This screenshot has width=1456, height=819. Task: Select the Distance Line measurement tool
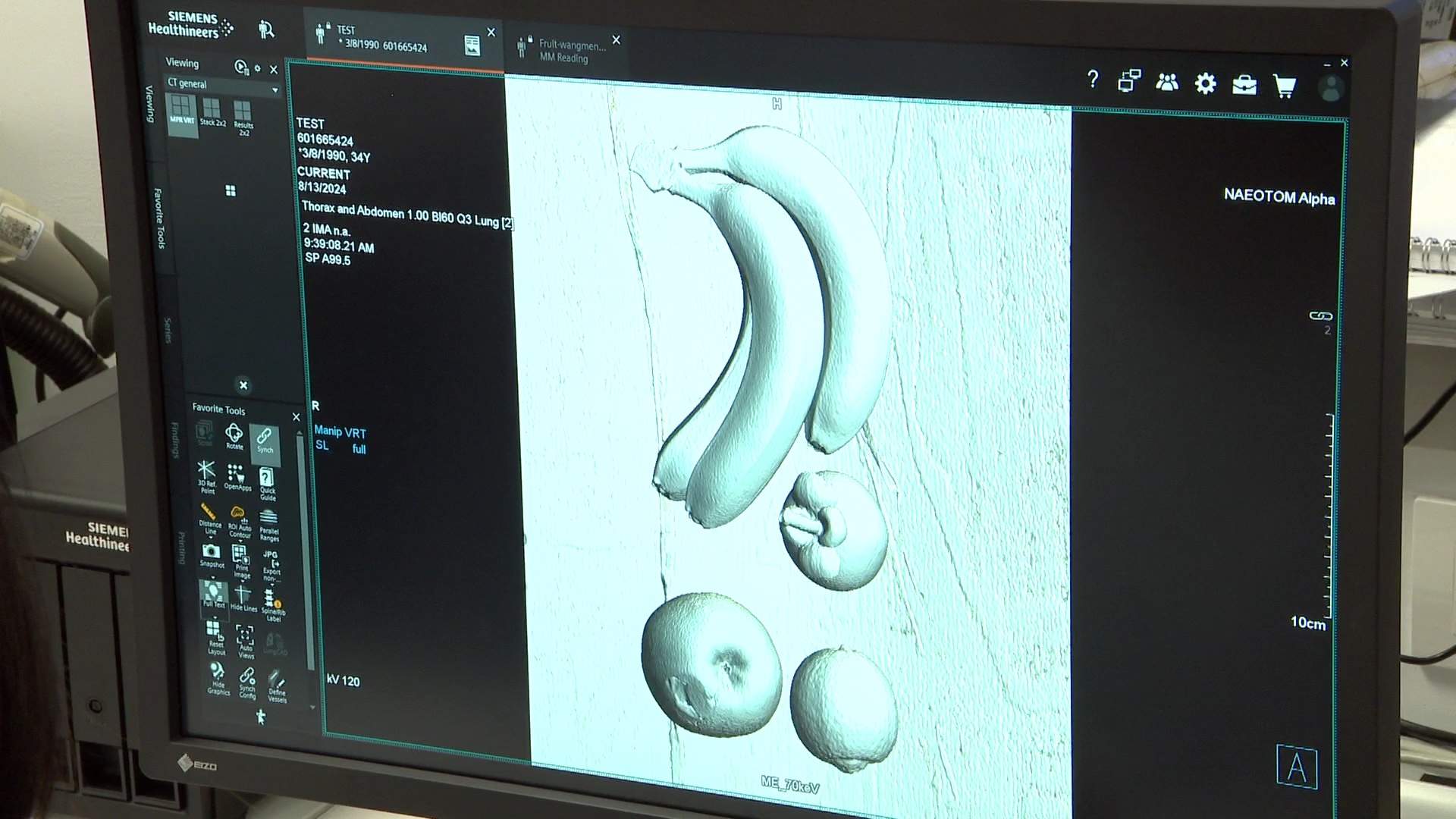pos(209,516)
